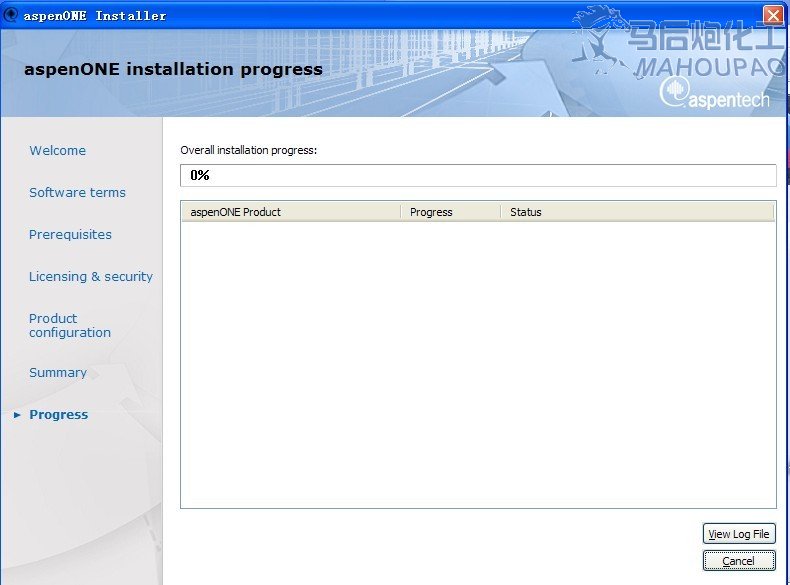Click the Status column header
790x585 pixels.
(637, 212)
